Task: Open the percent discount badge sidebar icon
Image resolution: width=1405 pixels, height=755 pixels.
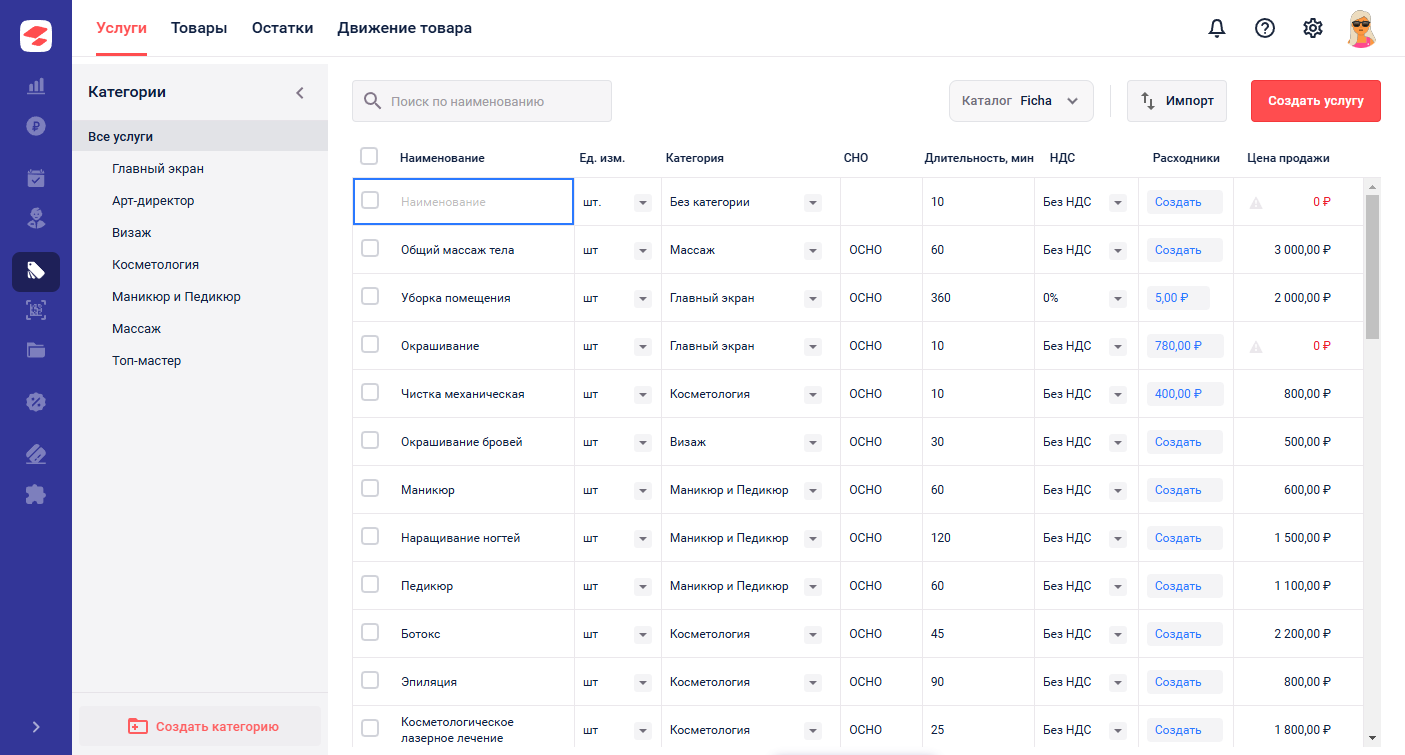Action: (36, 402)
